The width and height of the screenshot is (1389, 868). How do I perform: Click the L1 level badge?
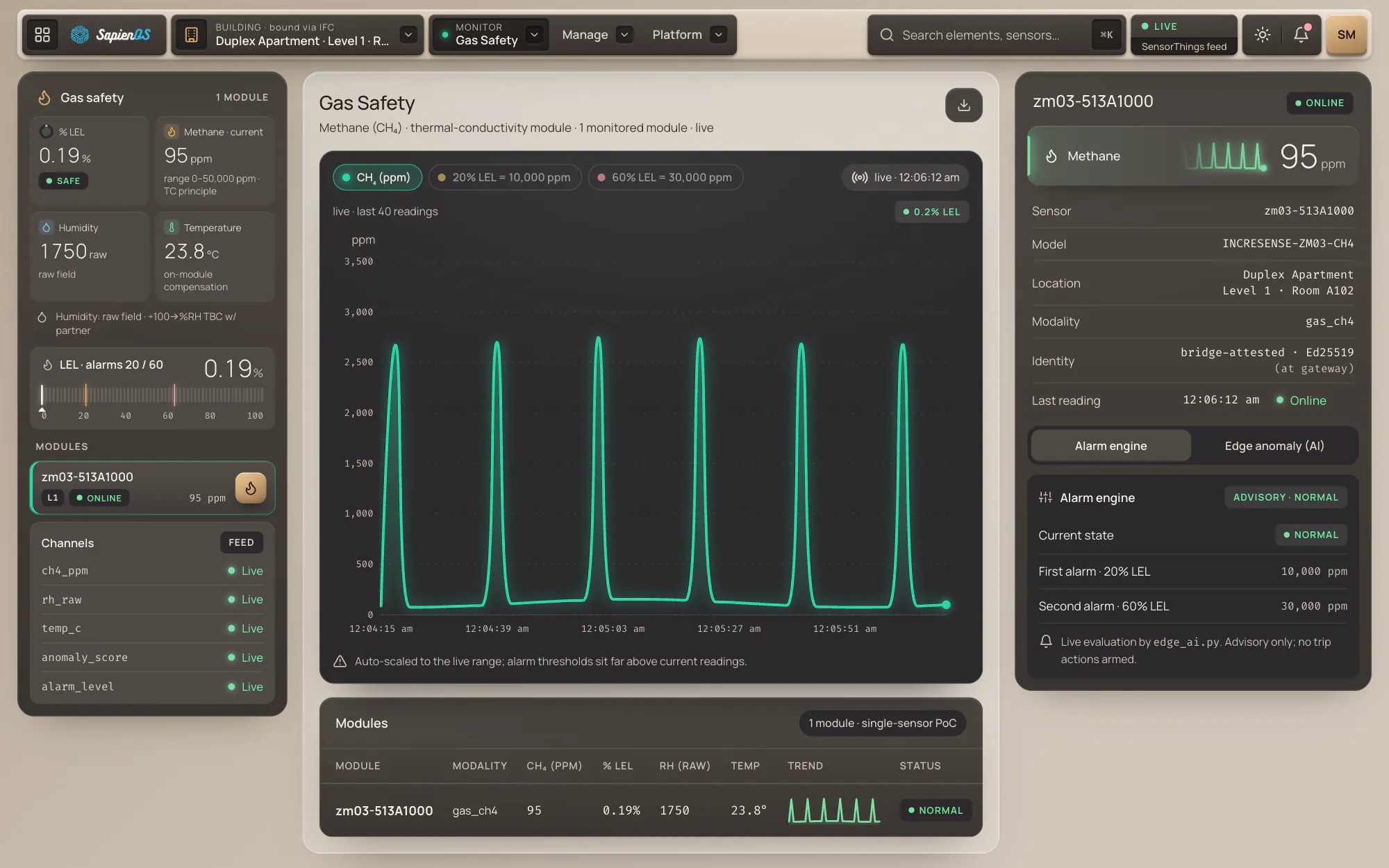[x=53, y=498]
